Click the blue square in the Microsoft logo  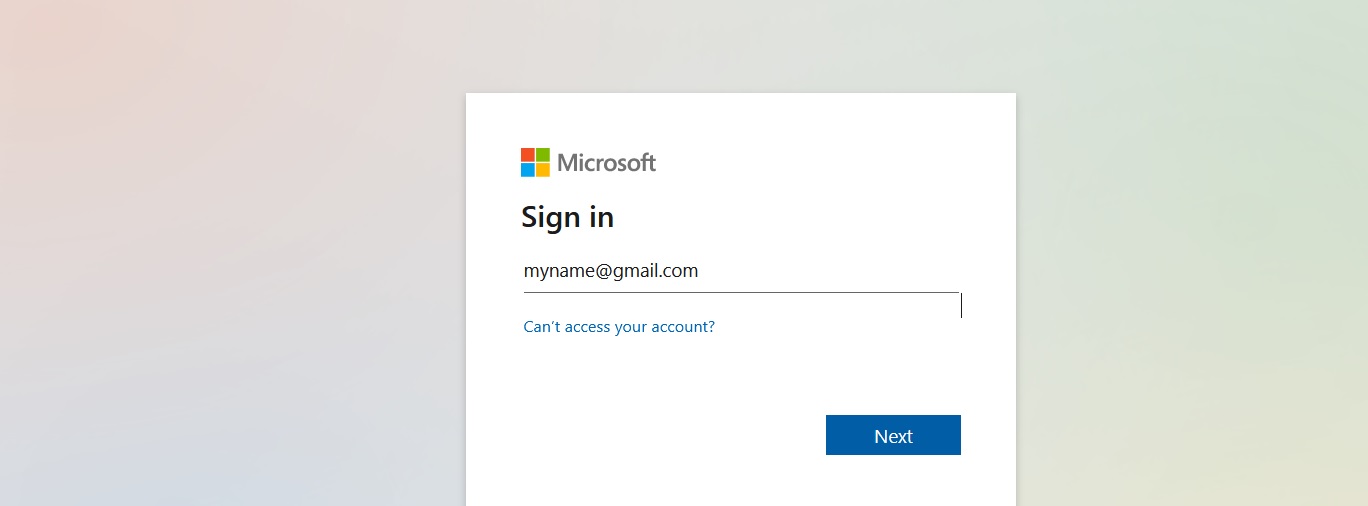tap(528, 170)
